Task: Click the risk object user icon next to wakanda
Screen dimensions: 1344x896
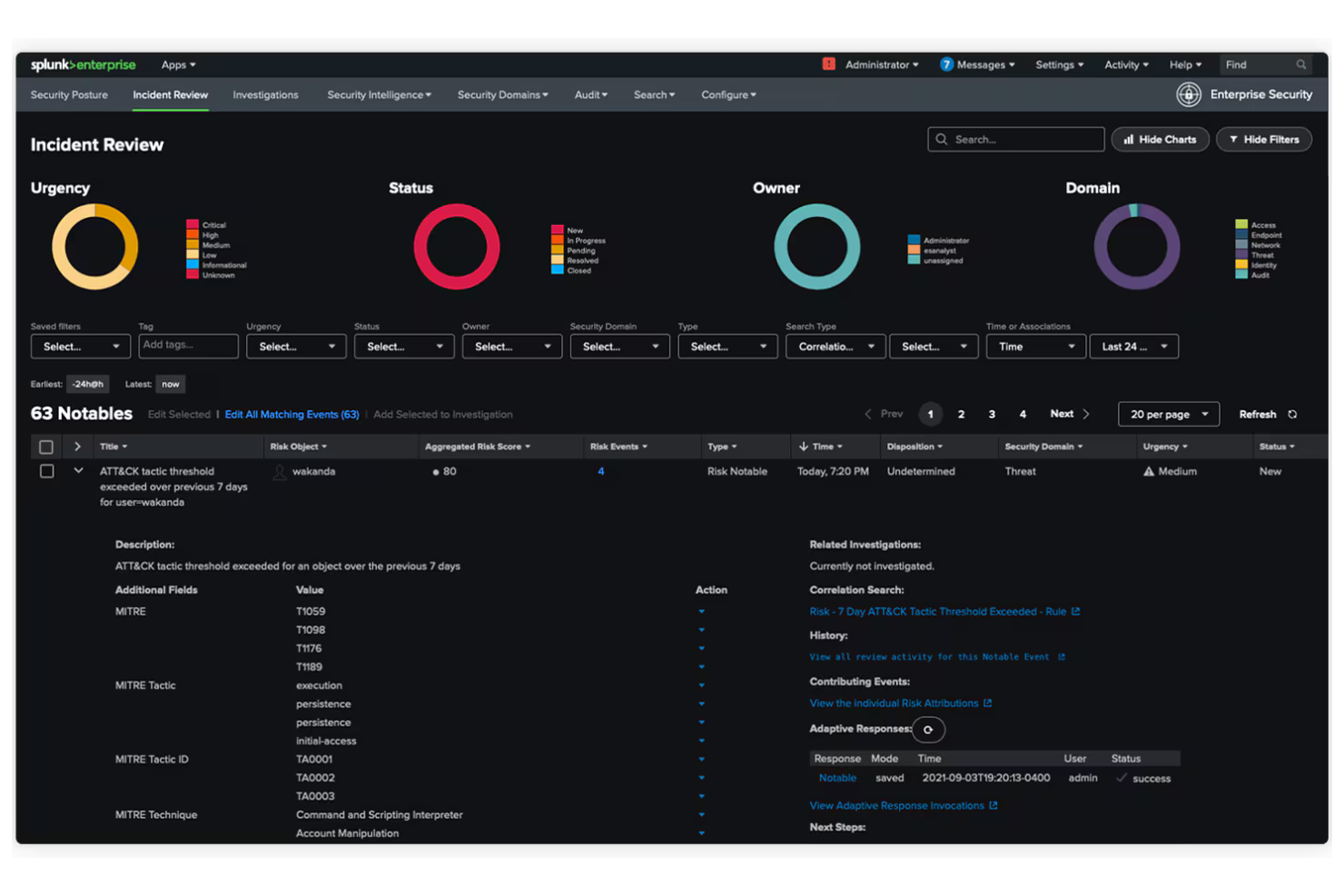Action: 280,471
